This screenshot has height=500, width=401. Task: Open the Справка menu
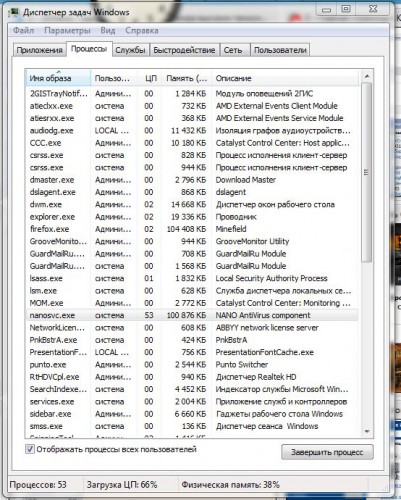click(142, 31)
